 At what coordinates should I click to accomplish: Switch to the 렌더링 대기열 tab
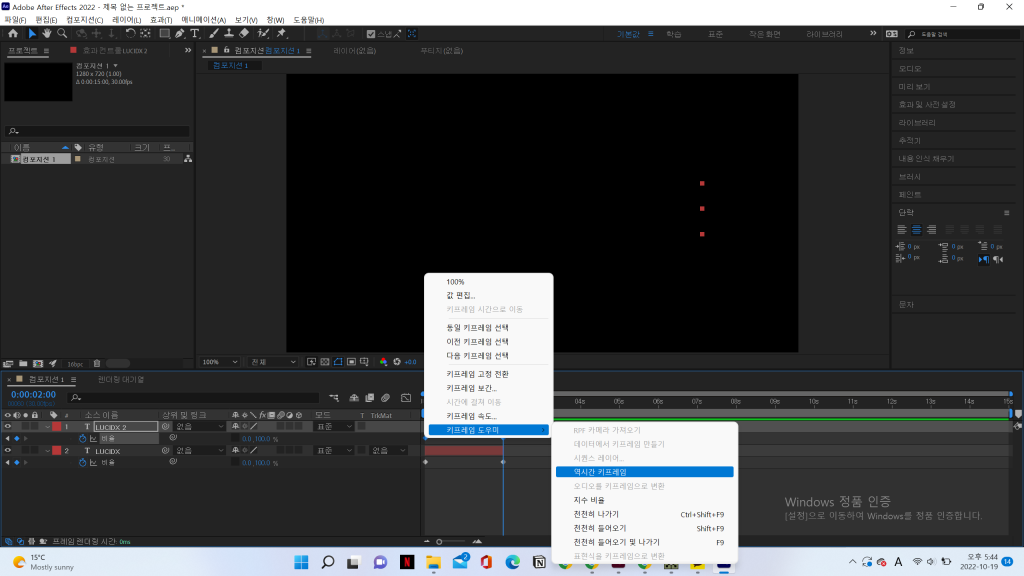tap(121, 379)
